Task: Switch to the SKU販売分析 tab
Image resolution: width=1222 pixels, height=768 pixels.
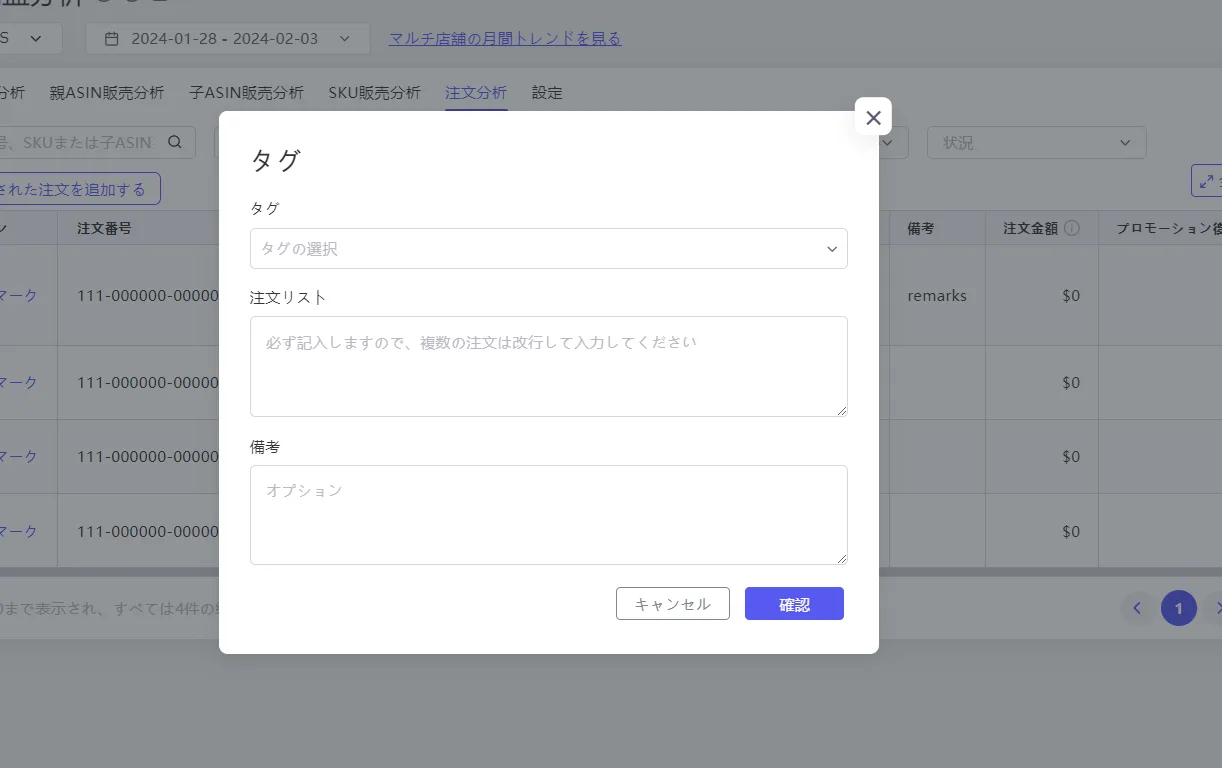Action: [x=374, y=93]
